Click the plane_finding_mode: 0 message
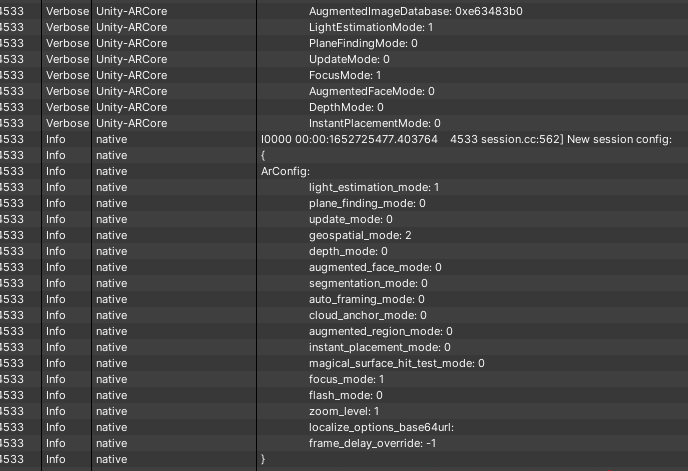The height and width of the screenshot is (471, 688). click(367, 204)
